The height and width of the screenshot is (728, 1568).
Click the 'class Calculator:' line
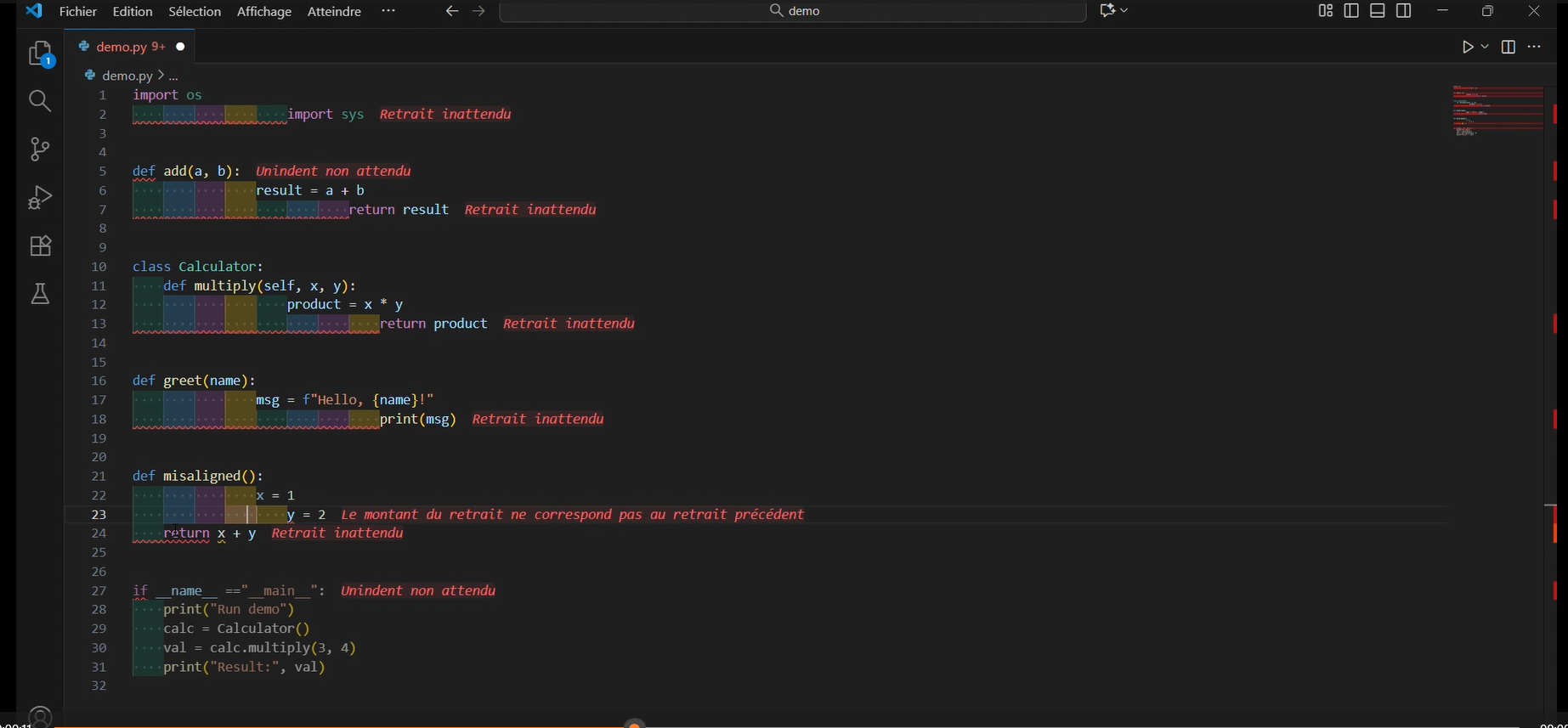[x=198, y=267]
